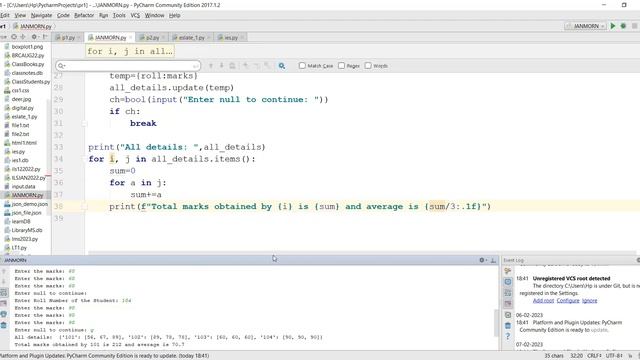Toggle code fold marker at line 31

point(84,123)
